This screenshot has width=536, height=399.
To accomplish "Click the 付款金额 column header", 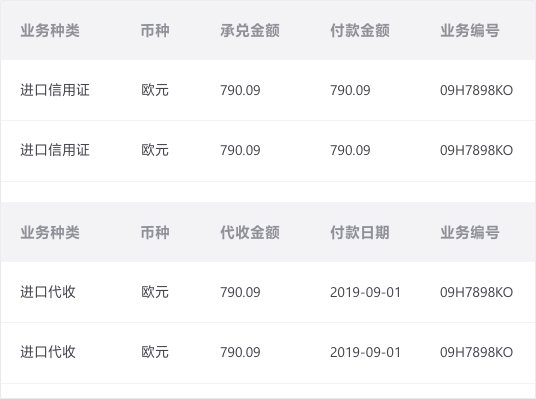I will (360, 30).
